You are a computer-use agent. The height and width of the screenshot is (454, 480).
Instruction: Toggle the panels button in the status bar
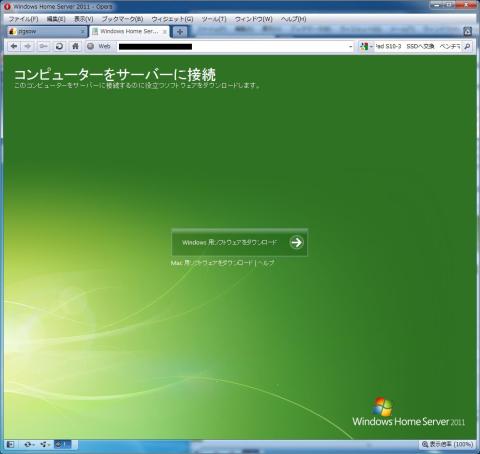(x=10, y=444)
